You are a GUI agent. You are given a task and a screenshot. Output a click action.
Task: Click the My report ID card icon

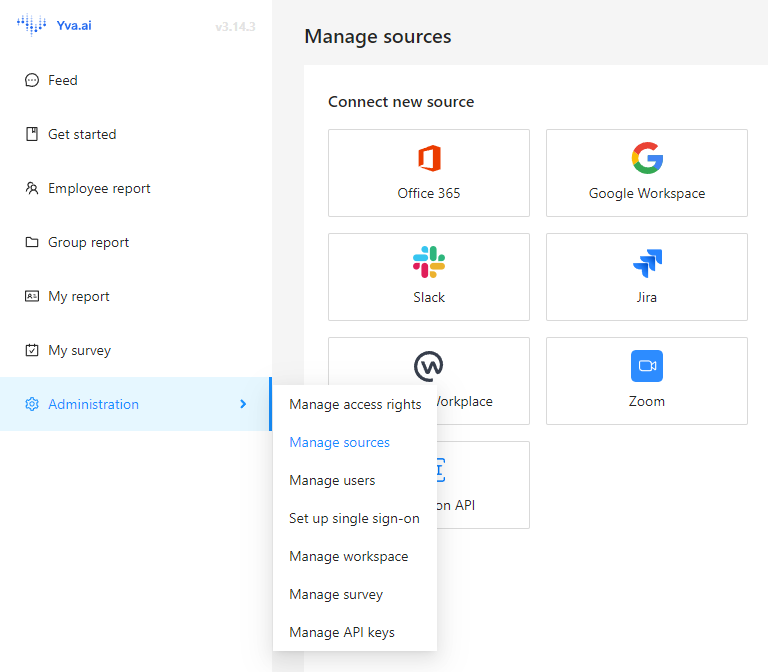32,296
